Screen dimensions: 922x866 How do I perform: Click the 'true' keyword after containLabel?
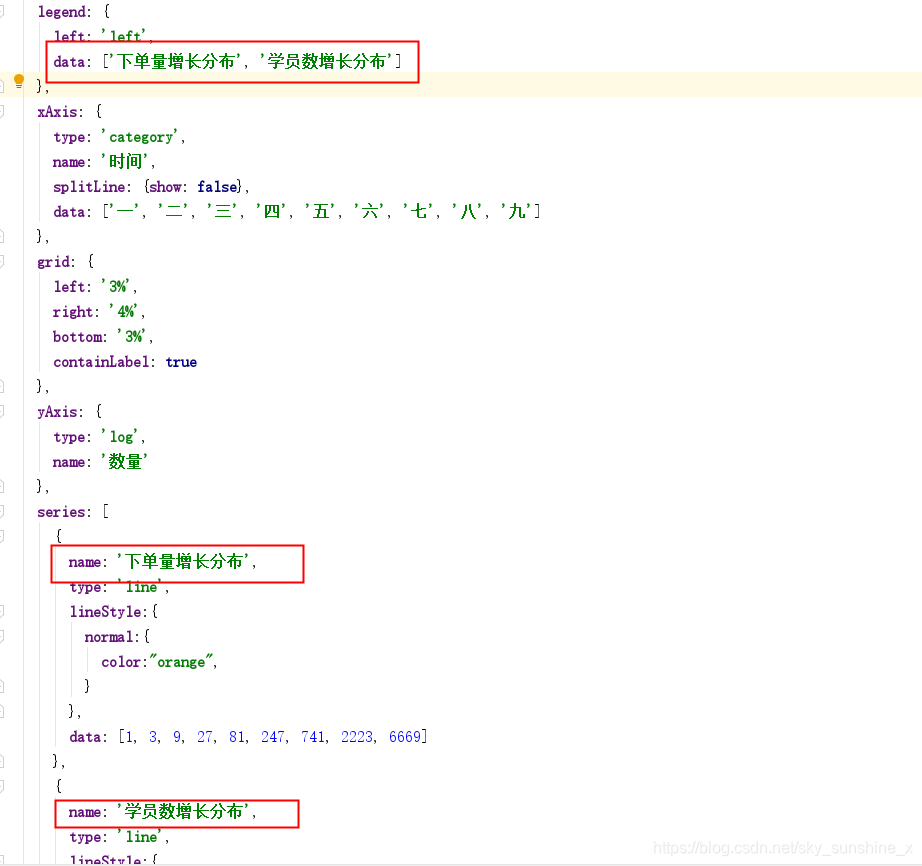(181, 362)
